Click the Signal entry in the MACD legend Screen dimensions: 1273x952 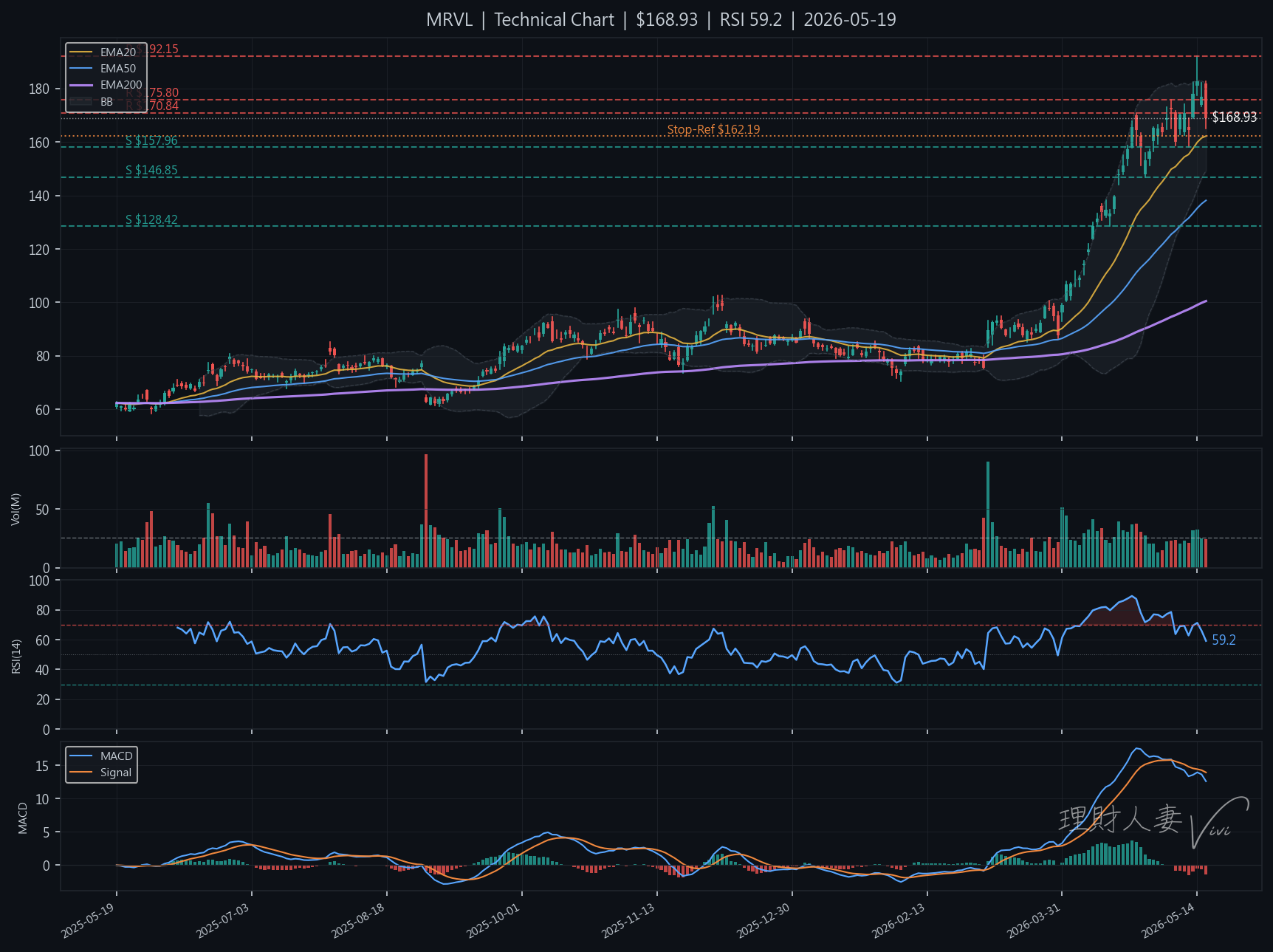pyautogui.click(x=116, y=773)
